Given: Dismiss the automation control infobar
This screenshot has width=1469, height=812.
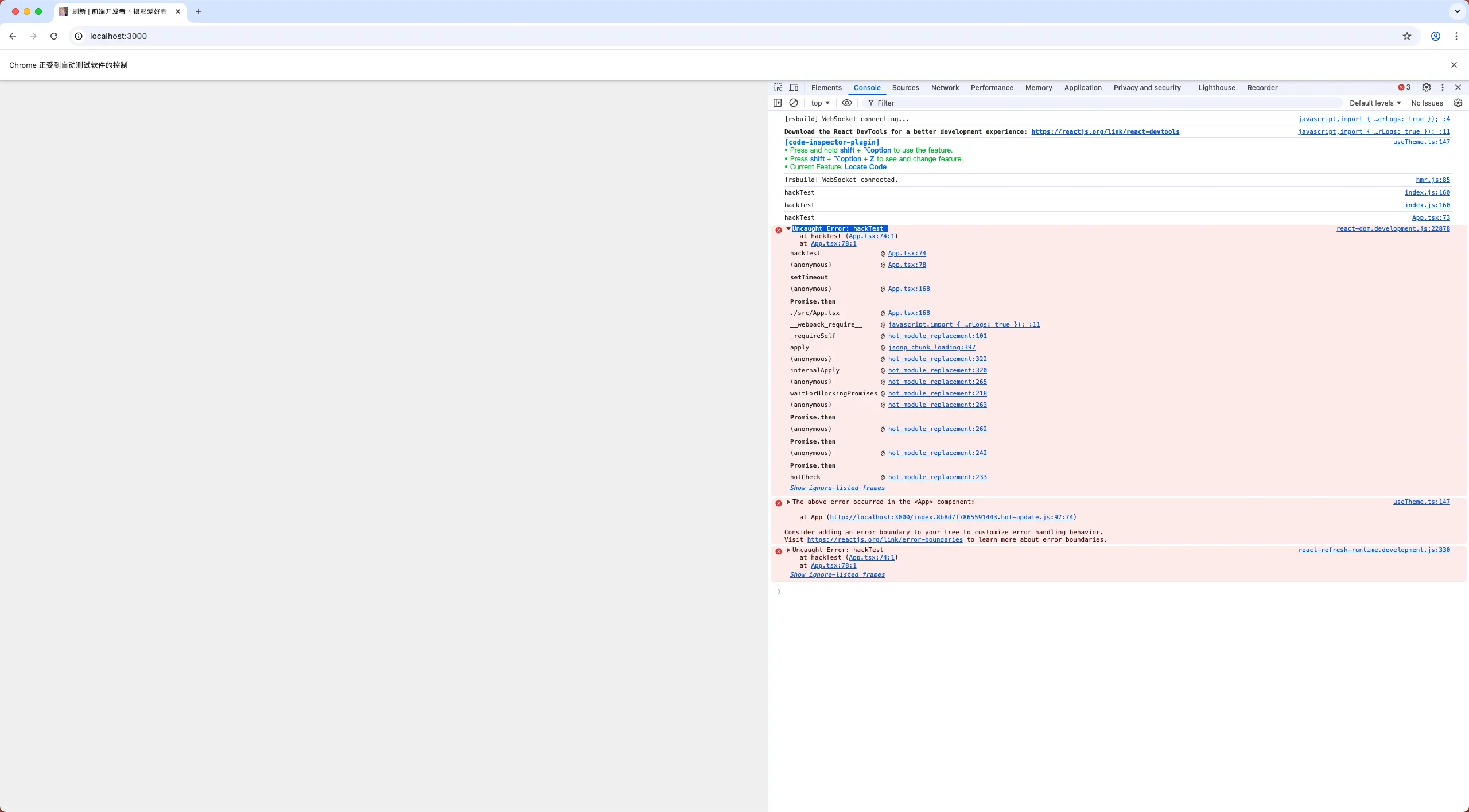Looking at the screenshot, I should 1454,65.
